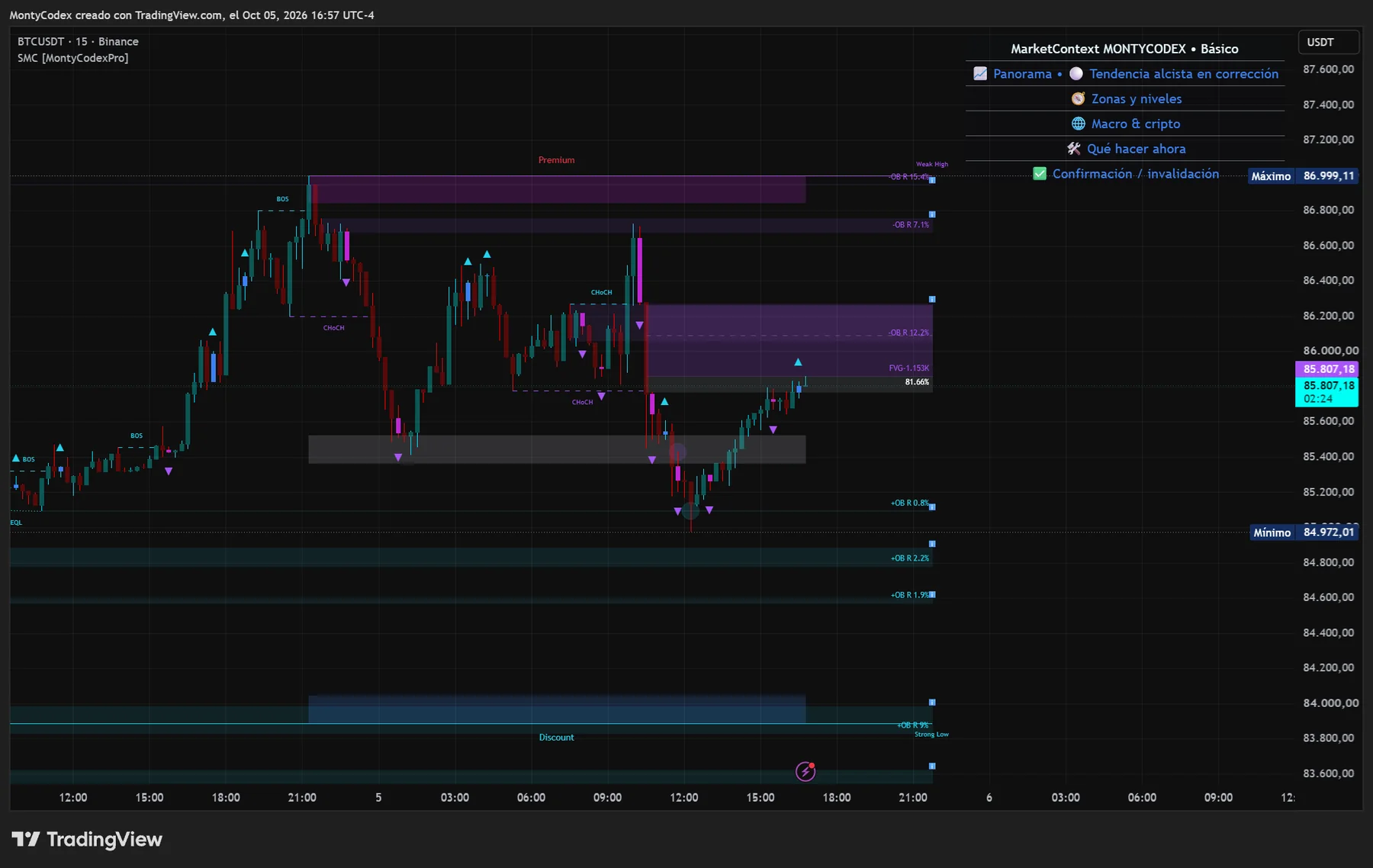The width and height of the screenshot is (1373, 868).
Task: Click the purple 85.807,18 price tag
Action: point(1329,369)
